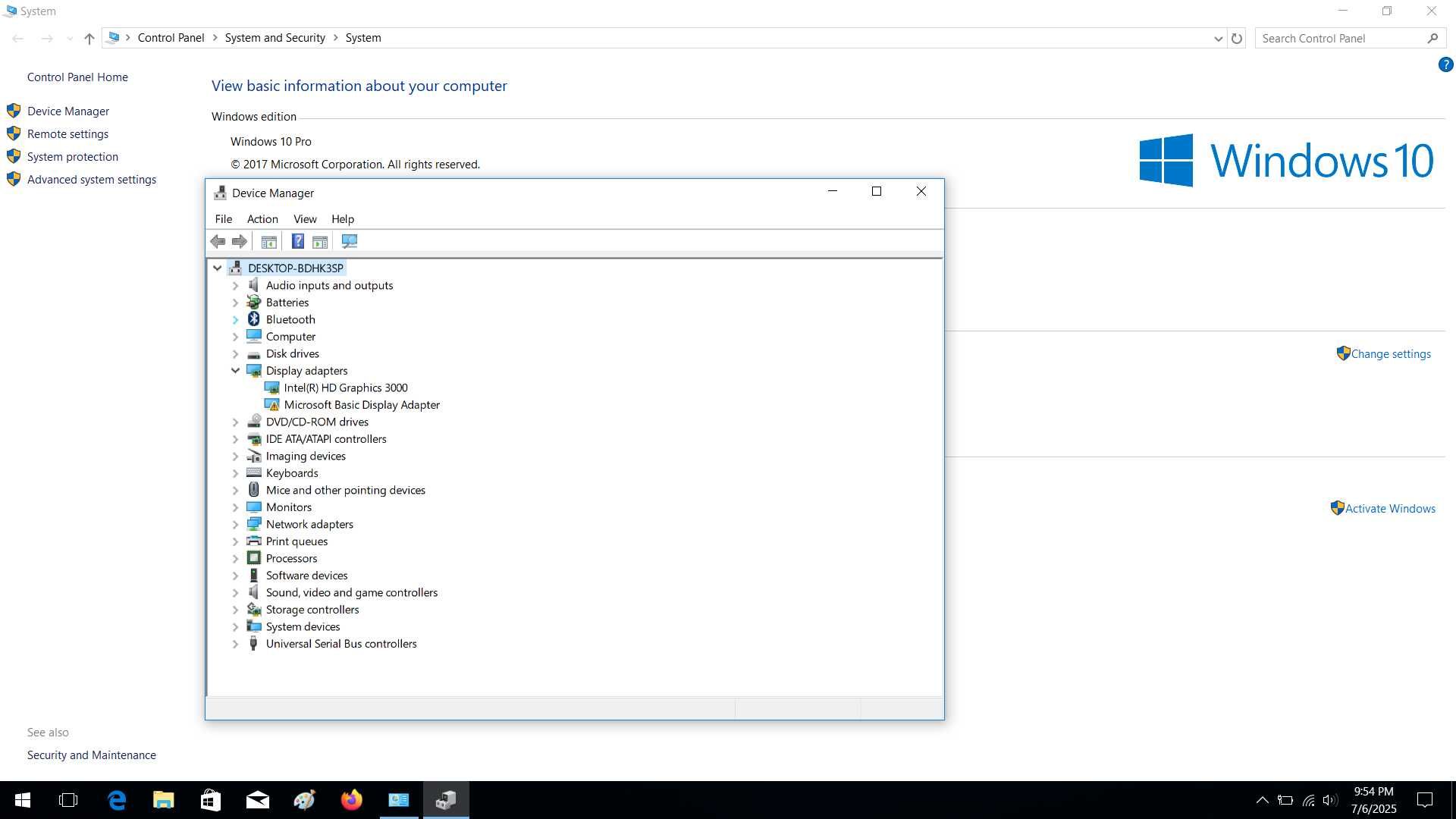Click the Intel HD Graphics 3000 adapter icon
The width and height of the screenshot is (1456, 819).
(x=271, y=388)
